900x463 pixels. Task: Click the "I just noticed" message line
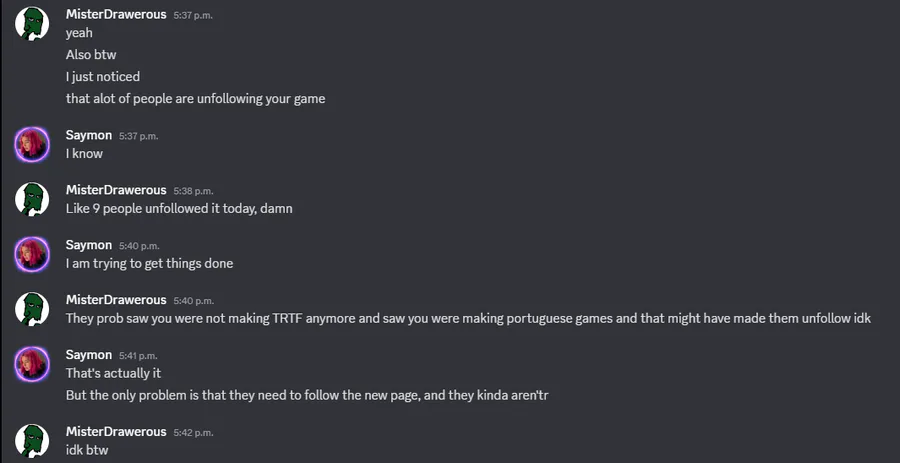click(x=103, y=77)
